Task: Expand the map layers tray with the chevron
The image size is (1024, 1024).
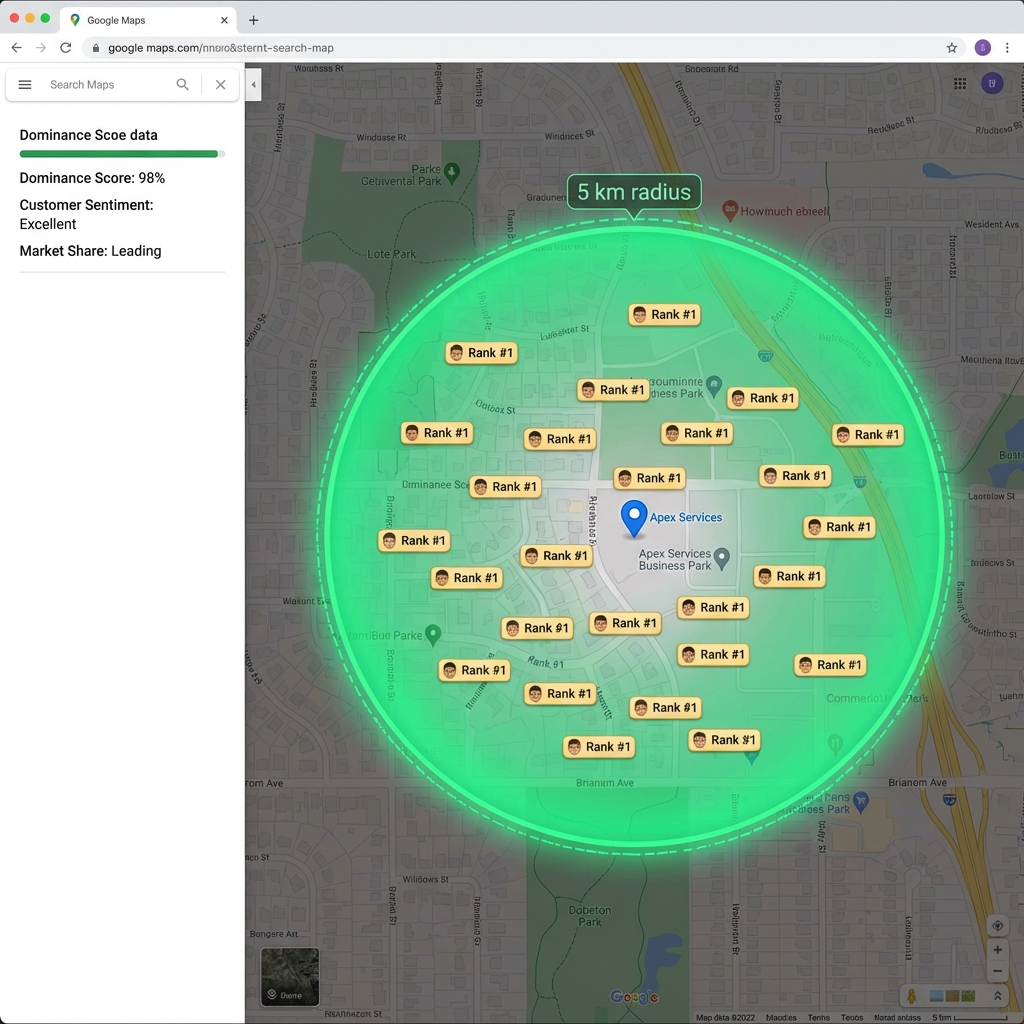Action: 998,996
